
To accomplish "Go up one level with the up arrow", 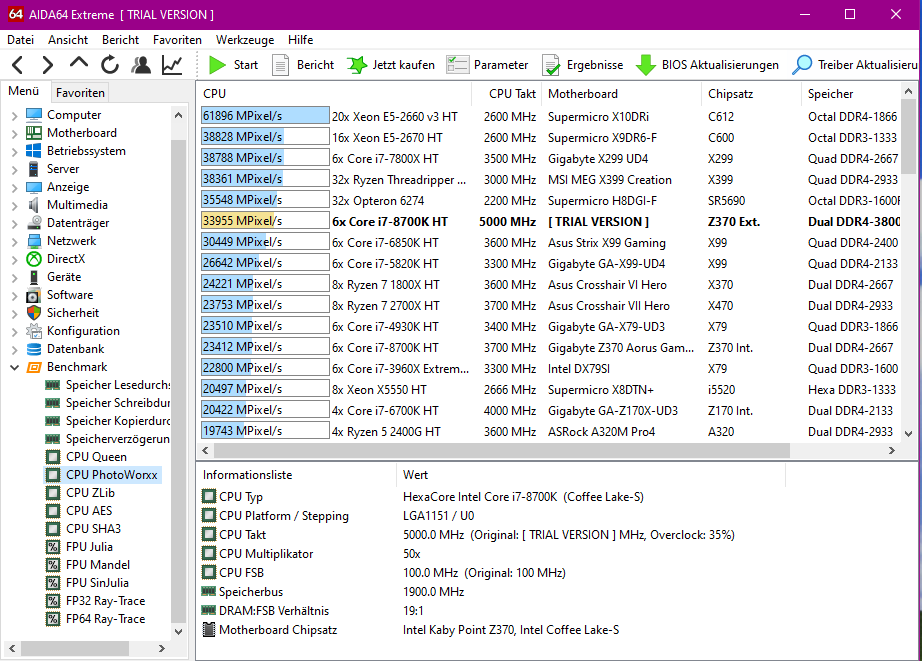I will tap(79, 63).
